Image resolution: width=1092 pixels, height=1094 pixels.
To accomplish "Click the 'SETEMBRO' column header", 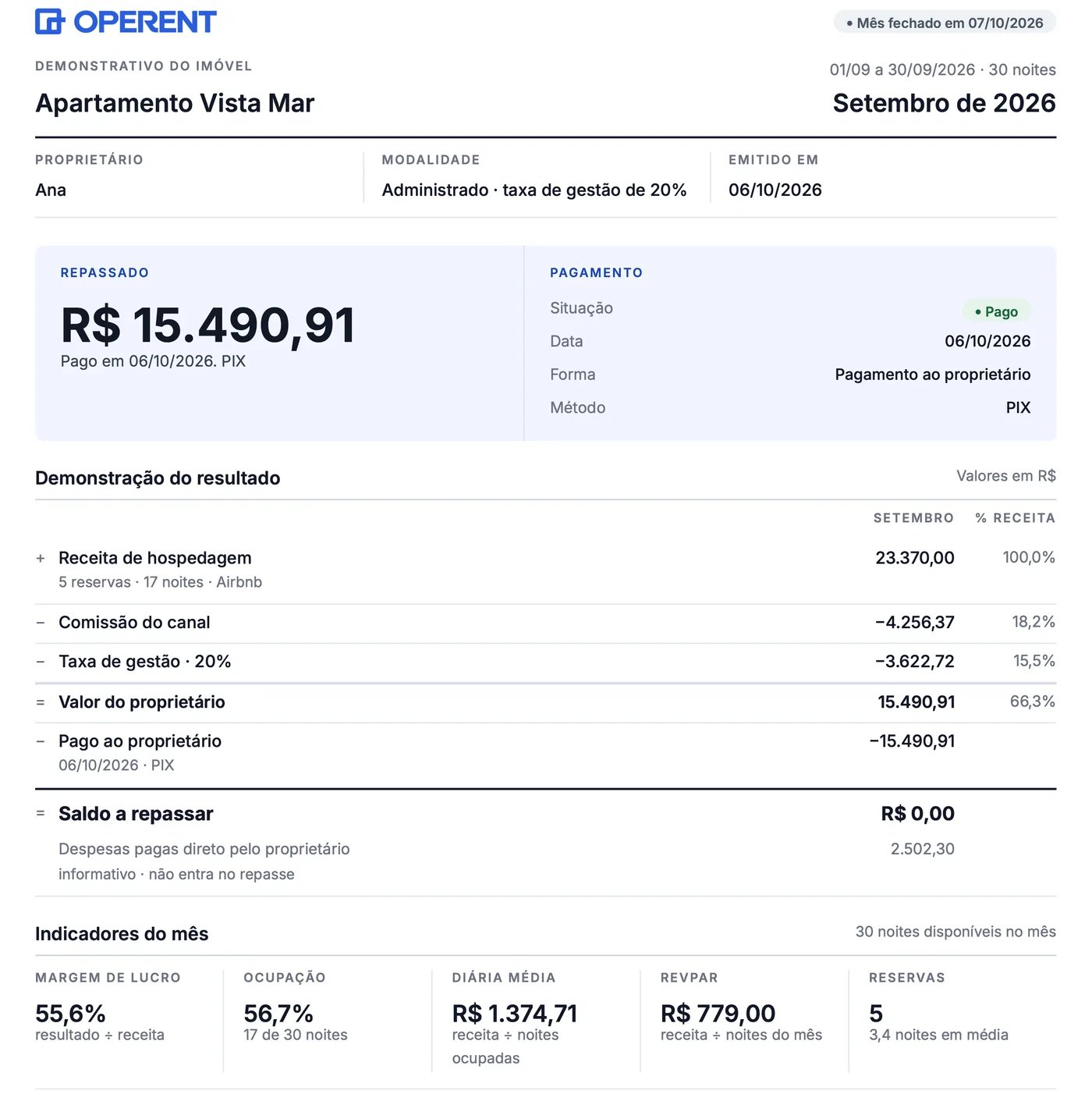I will [x=913, y=518].
